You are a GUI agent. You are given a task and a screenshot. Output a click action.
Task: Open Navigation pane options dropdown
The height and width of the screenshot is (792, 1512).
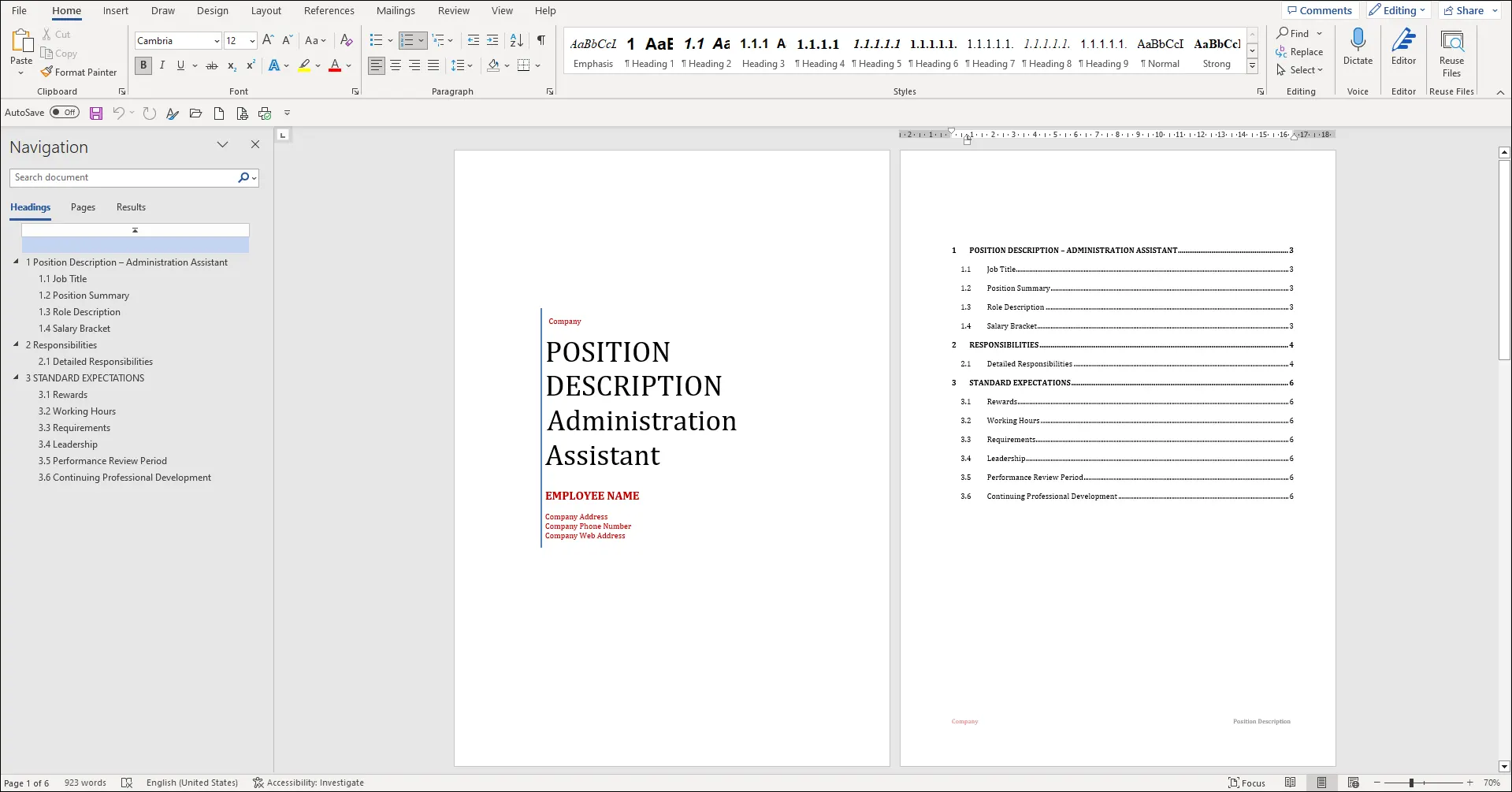coord(222,145)
